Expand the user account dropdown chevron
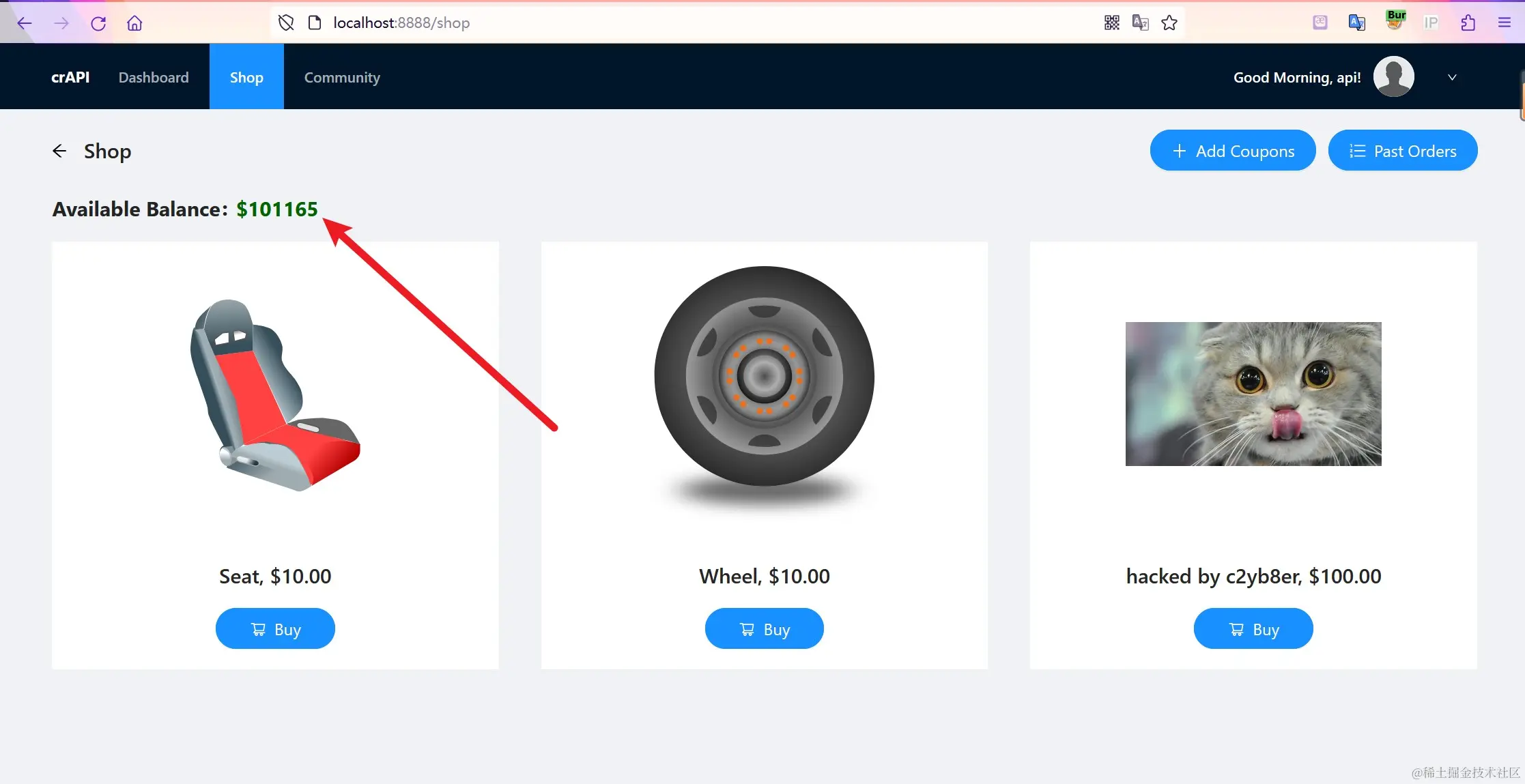The height and width of the screenshot is (784, 1525). pyautogui.click(x=1452, y=77)
